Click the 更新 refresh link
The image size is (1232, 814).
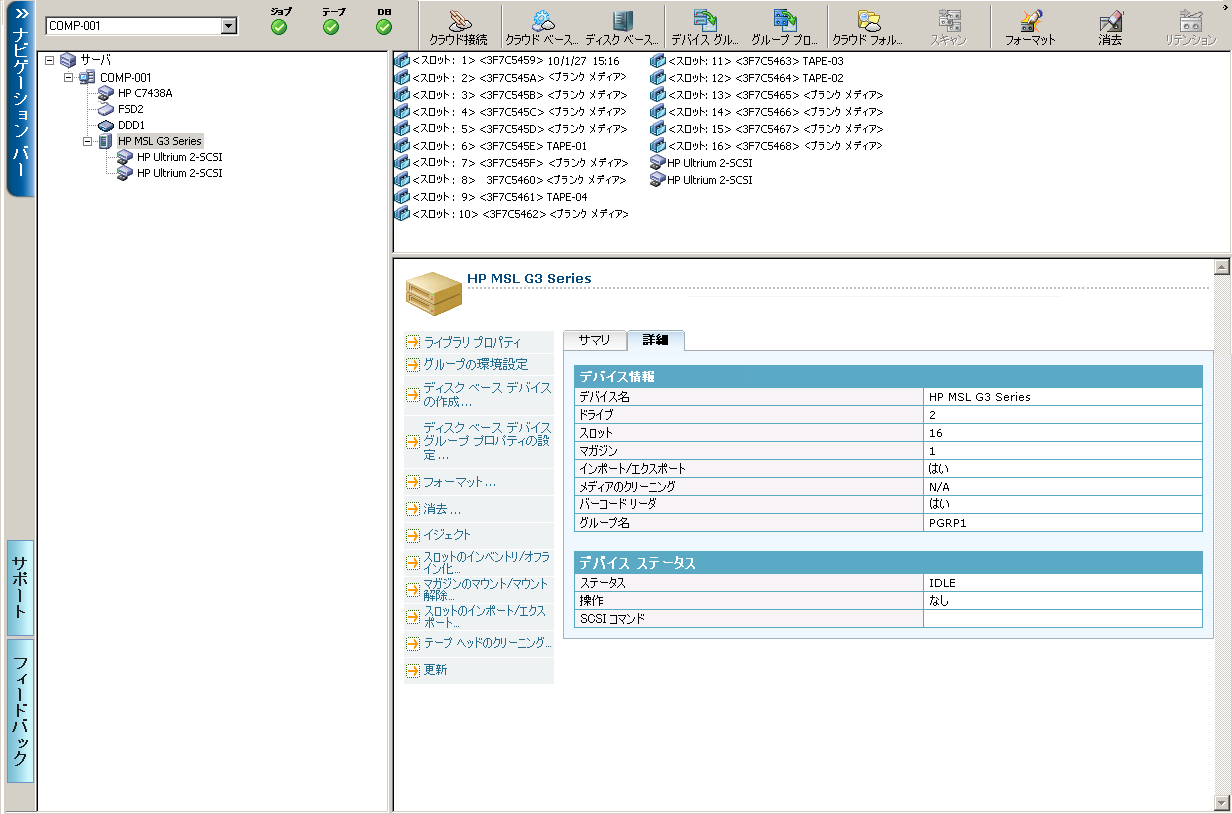click(x=435, y=670)
